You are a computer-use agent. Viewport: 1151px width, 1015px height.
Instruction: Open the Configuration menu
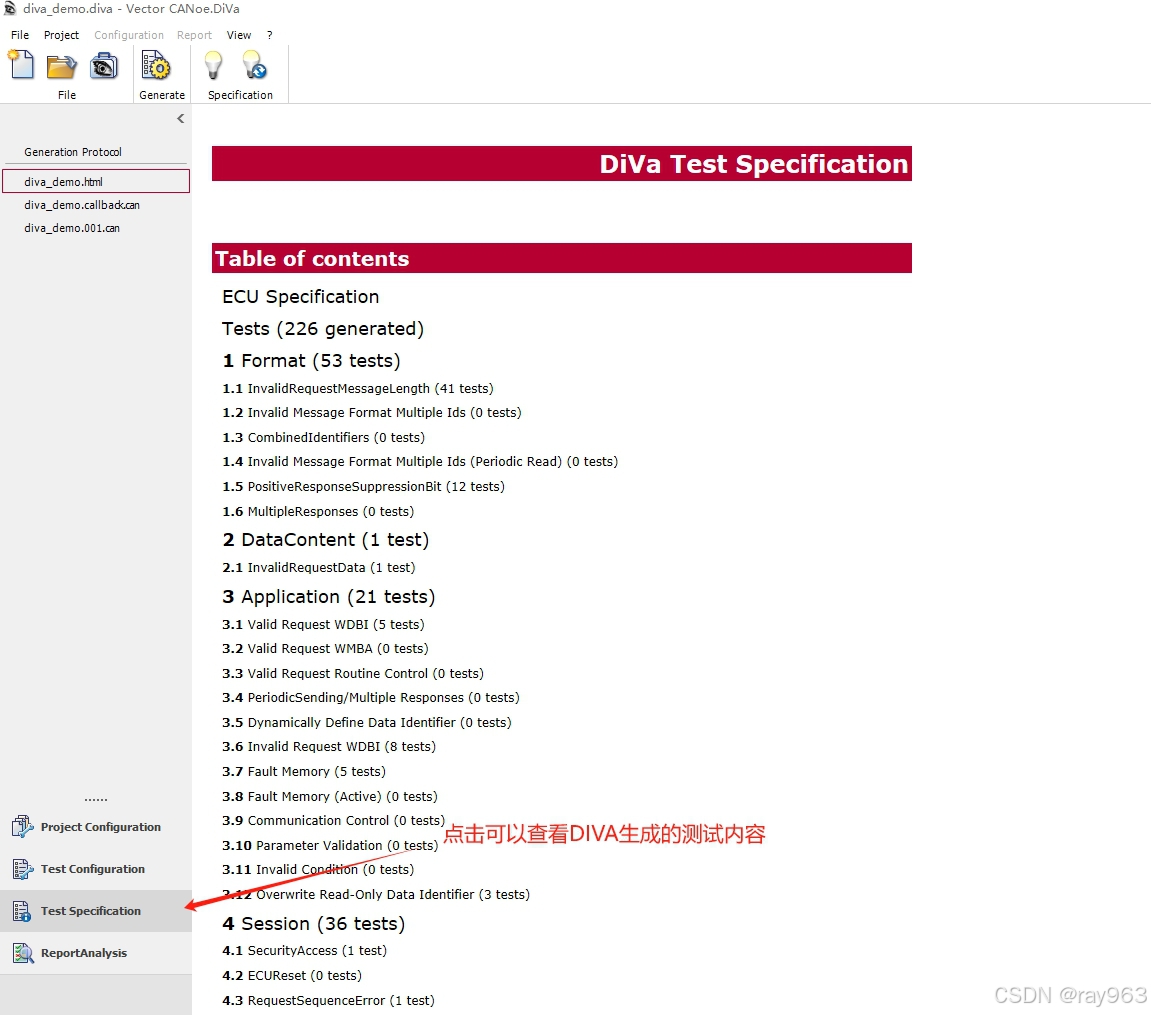click(x=128, y=34)
